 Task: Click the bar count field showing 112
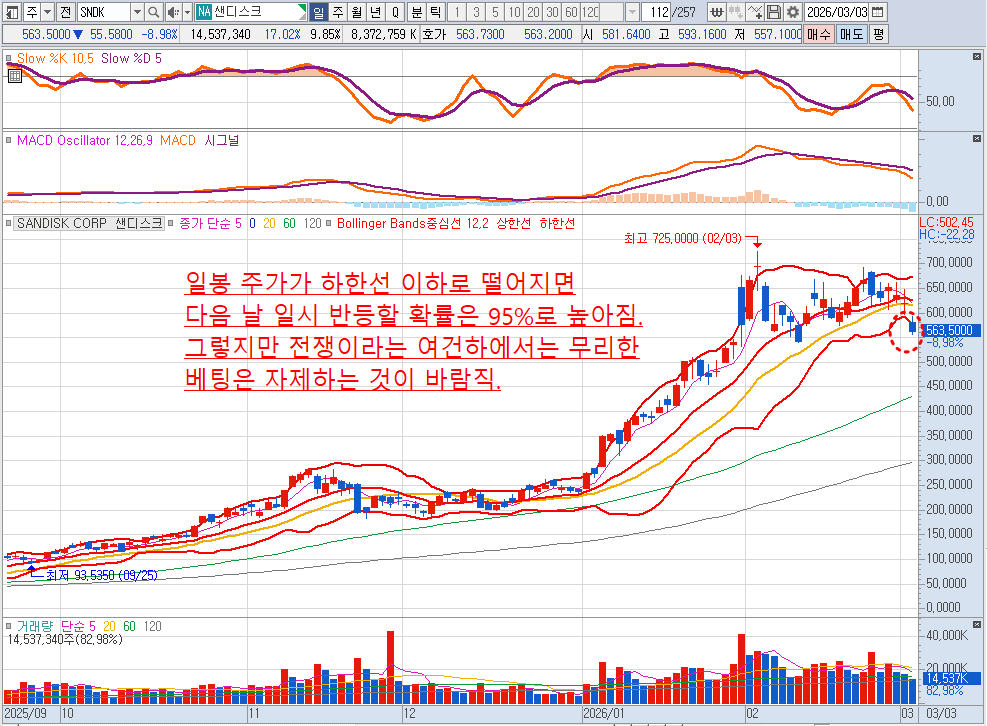[656, 12]
